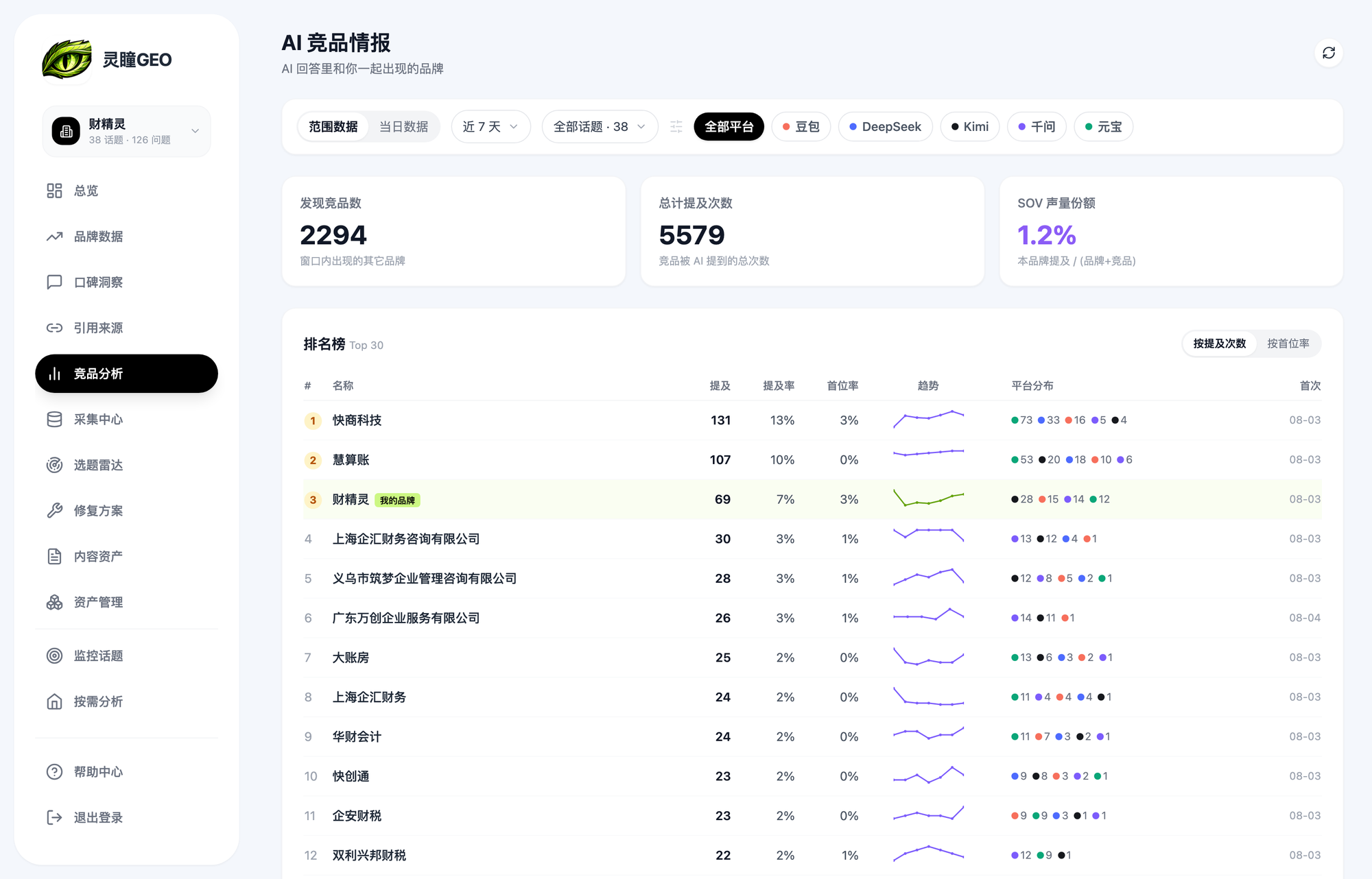The width and height of the screenshot is (1372, 879).
Task: Click the SOV 声量份额 1.2% card
Action: tap(1171, 231)
